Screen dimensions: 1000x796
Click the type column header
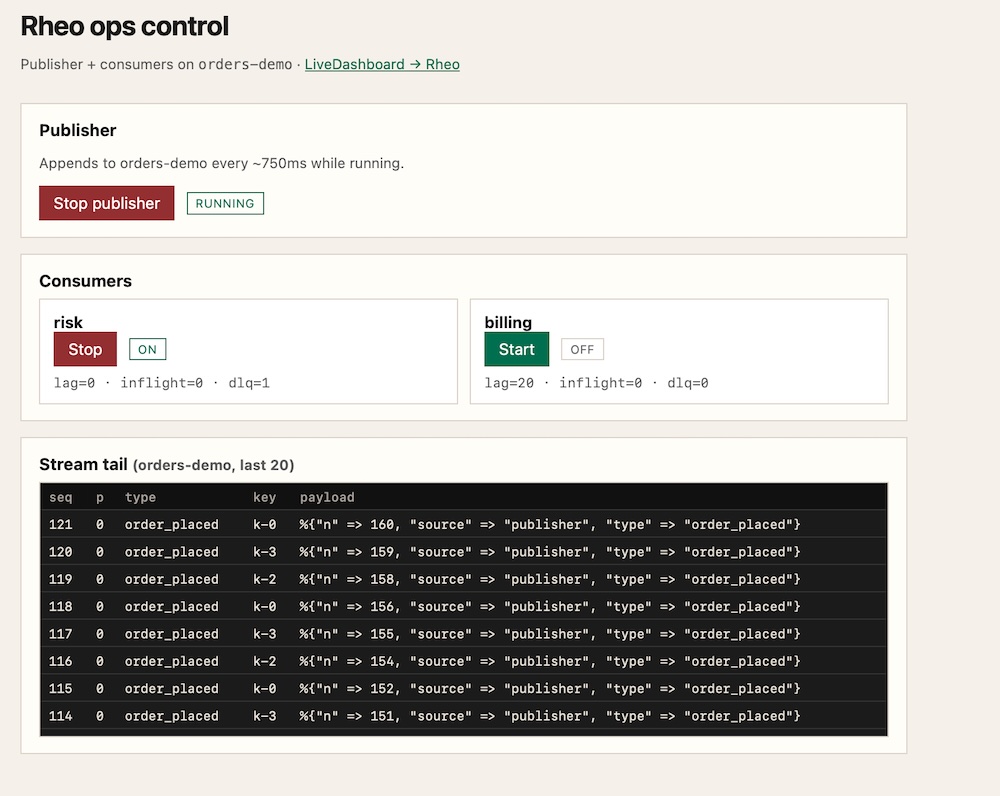[140, 497]
